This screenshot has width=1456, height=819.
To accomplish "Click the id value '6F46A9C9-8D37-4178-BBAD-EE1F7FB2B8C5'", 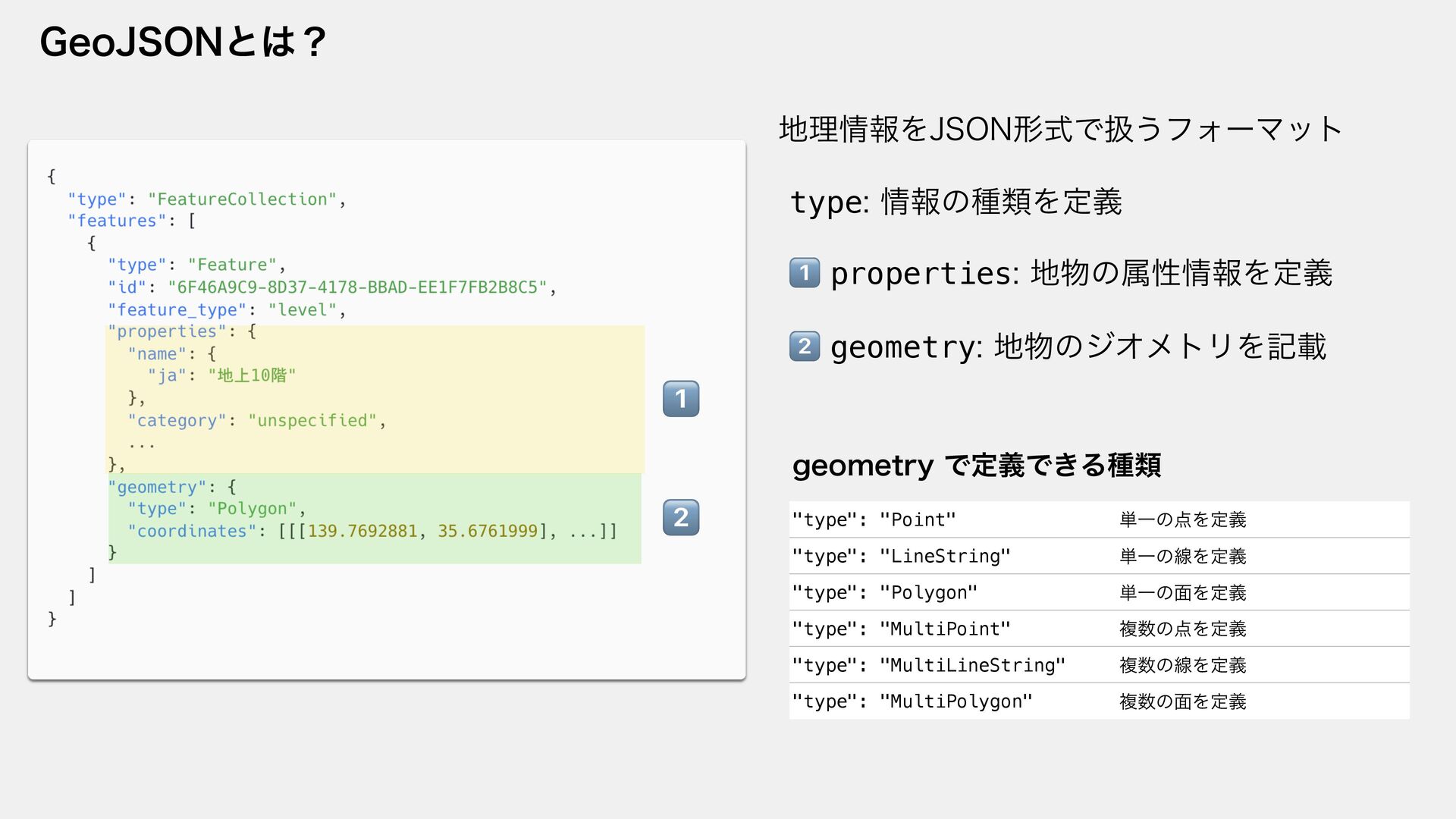I will [x=357, y=287].
